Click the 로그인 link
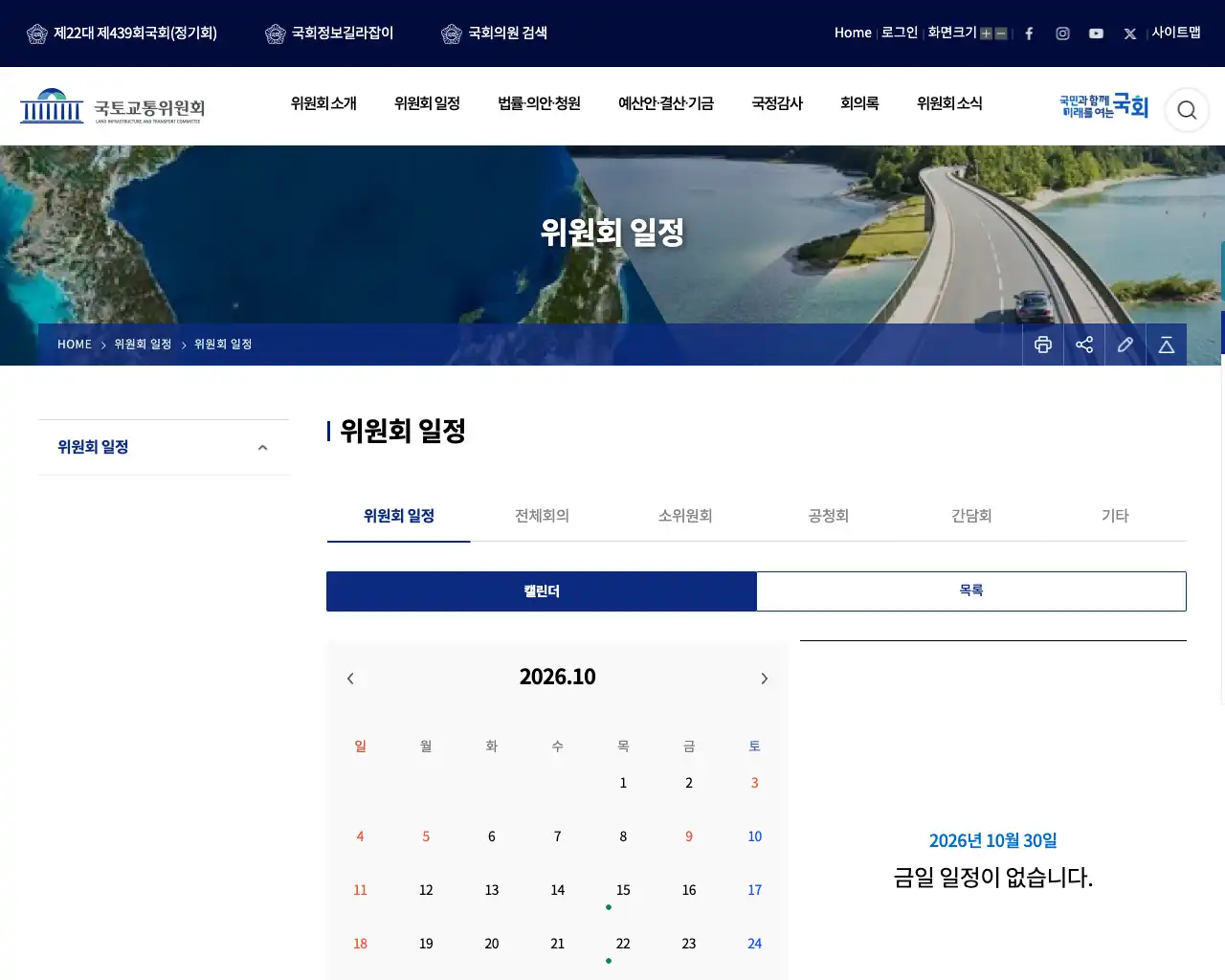This screenshot has height=980, width=1225. tap(900, 33)
